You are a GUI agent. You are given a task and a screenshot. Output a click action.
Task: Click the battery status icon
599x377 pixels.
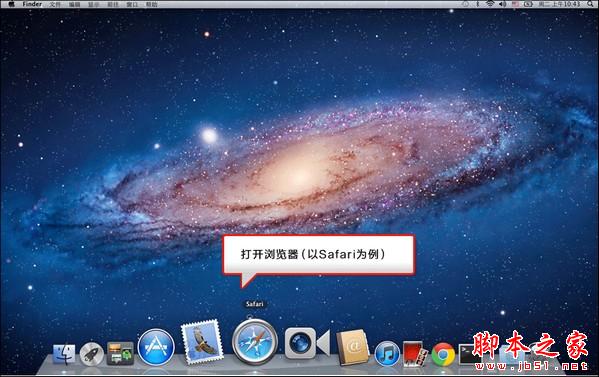pos(528,4)
